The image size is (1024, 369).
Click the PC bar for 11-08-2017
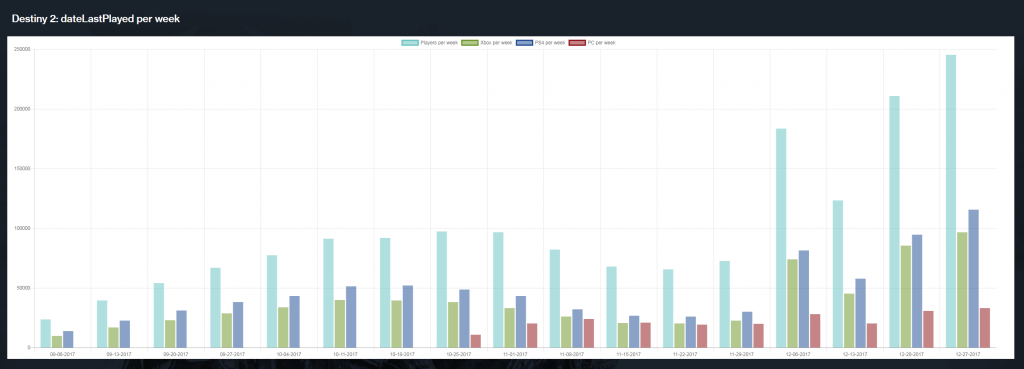coord(588,333)
